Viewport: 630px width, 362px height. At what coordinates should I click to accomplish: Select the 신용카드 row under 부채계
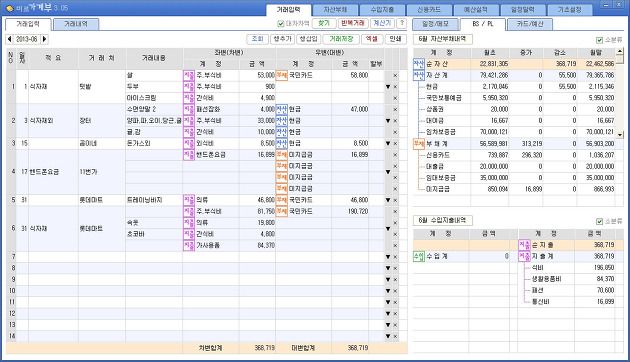pos(514,155)
